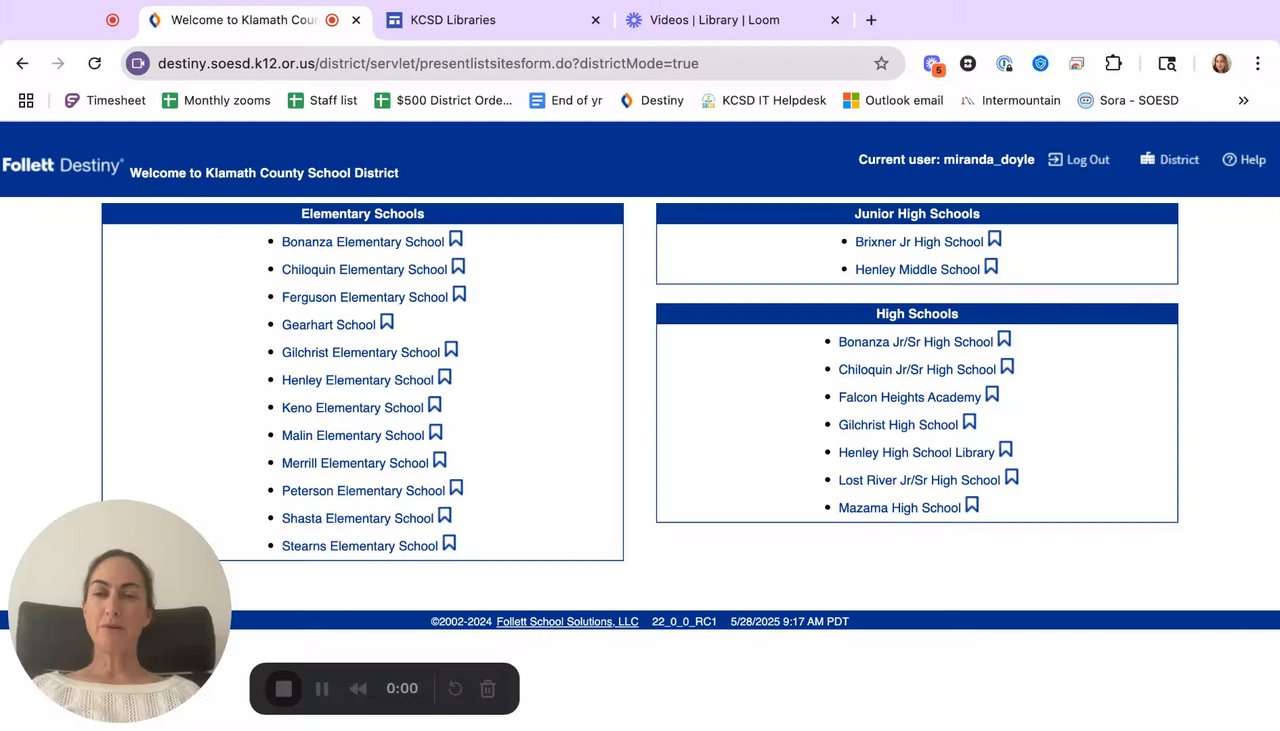1280x731 pixels.
Task: Delete the Loom recording trash icon
Action: tap(488, 688)
